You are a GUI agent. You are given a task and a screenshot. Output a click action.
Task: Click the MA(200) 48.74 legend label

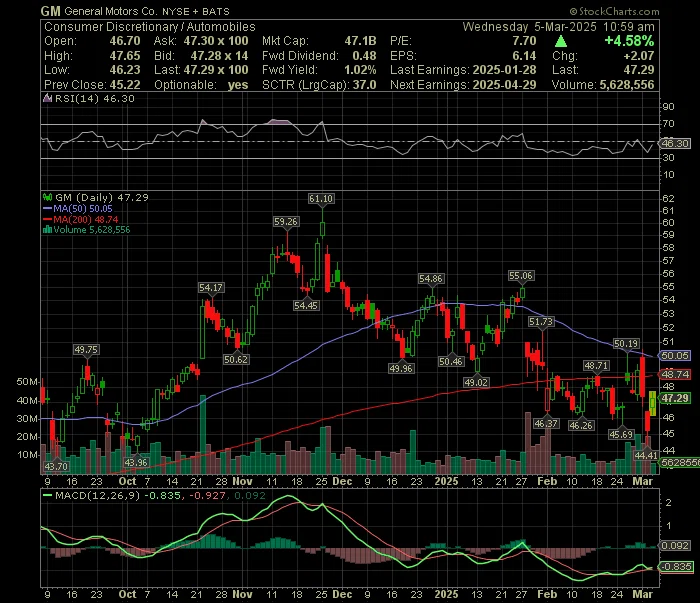86,219
